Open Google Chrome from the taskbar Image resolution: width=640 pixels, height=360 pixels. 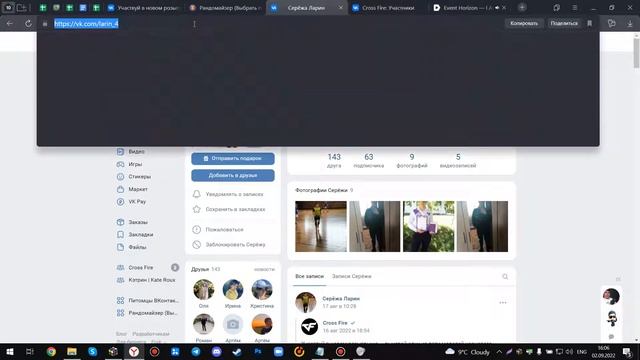(51, 351)
